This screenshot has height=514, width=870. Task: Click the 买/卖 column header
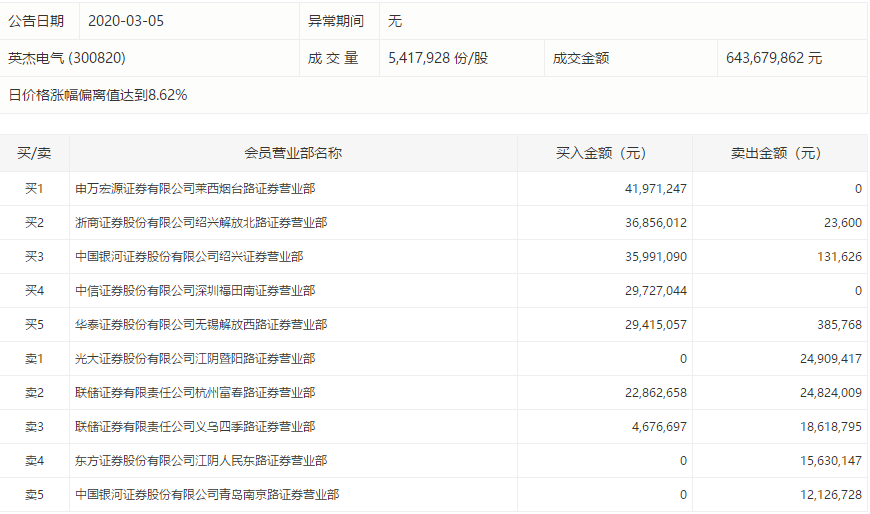tap(34, 153)
